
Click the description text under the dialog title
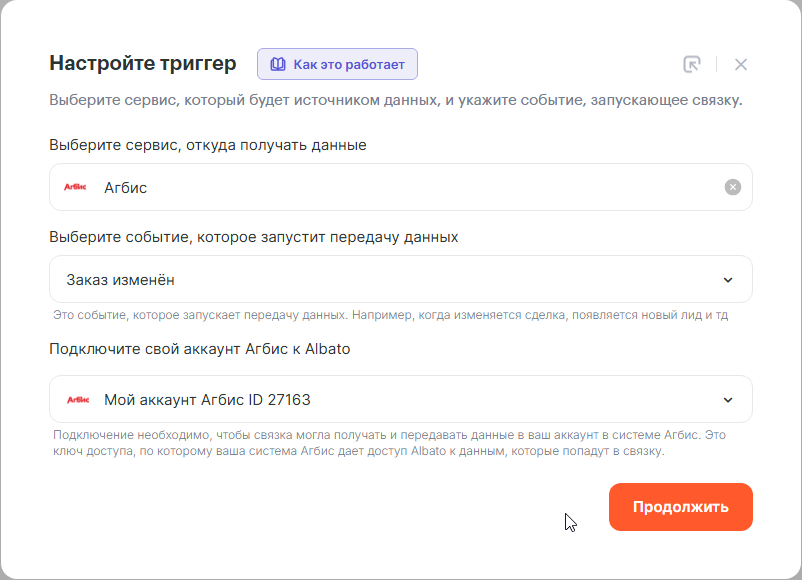[x=396, y=101]
